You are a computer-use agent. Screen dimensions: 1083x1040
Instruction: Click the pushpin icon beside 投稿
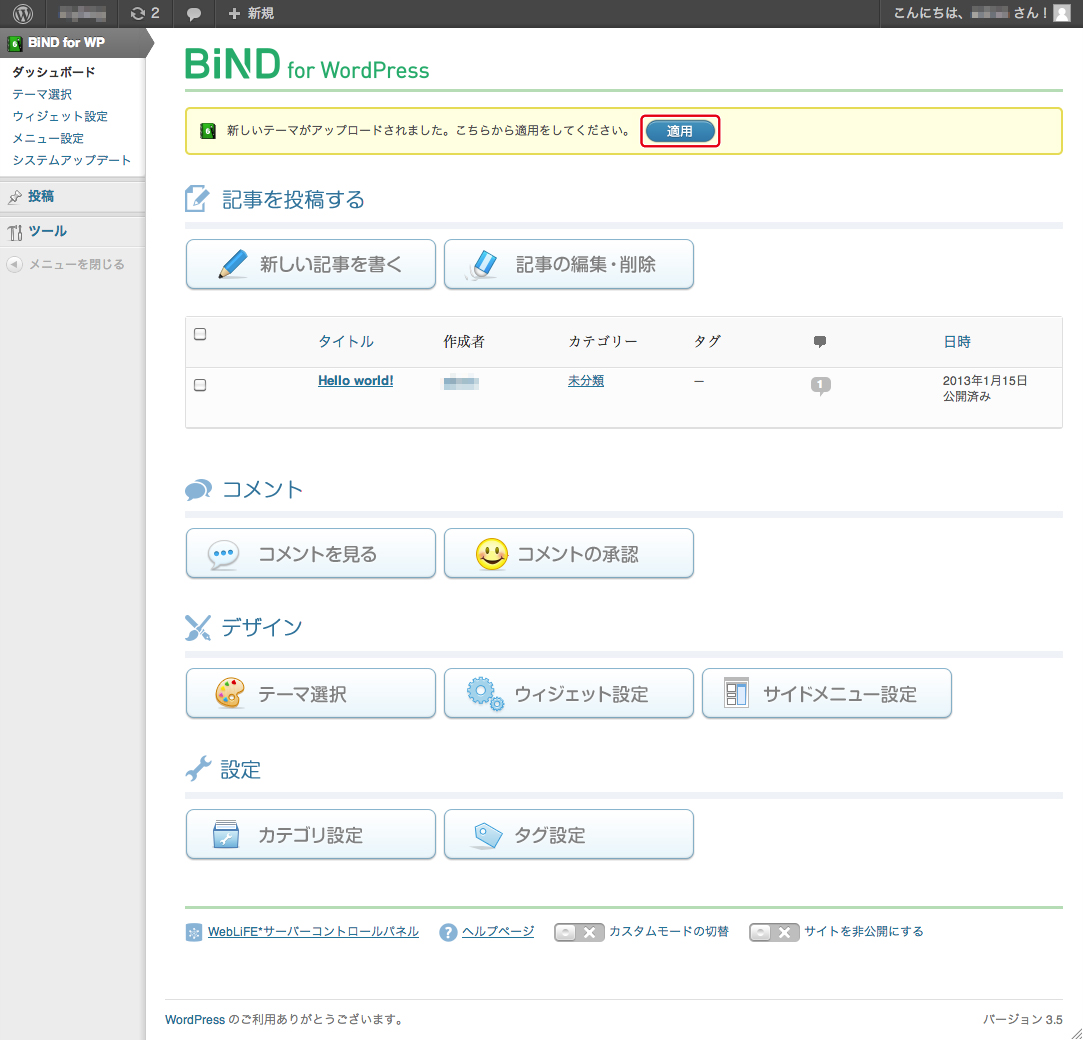tap(15, 198)
